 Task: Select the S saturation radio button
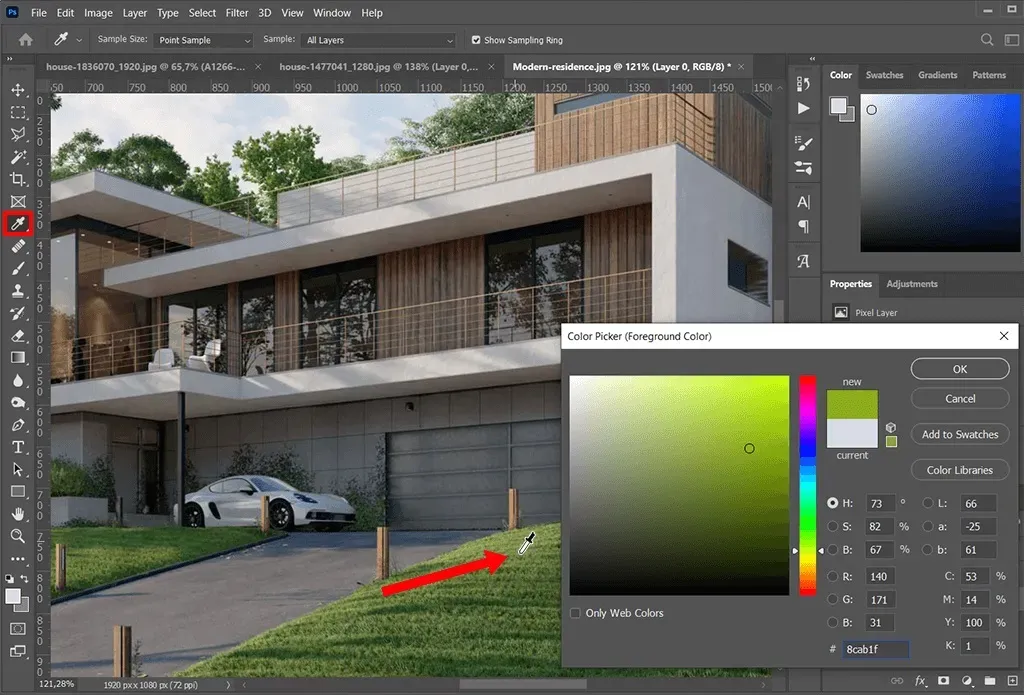click(833, 526)
